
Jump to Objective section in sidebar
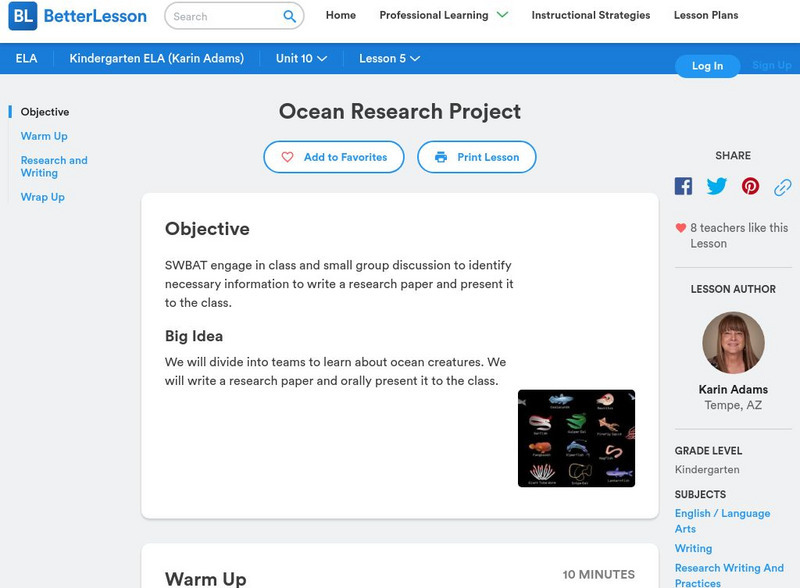coord(45,112)
